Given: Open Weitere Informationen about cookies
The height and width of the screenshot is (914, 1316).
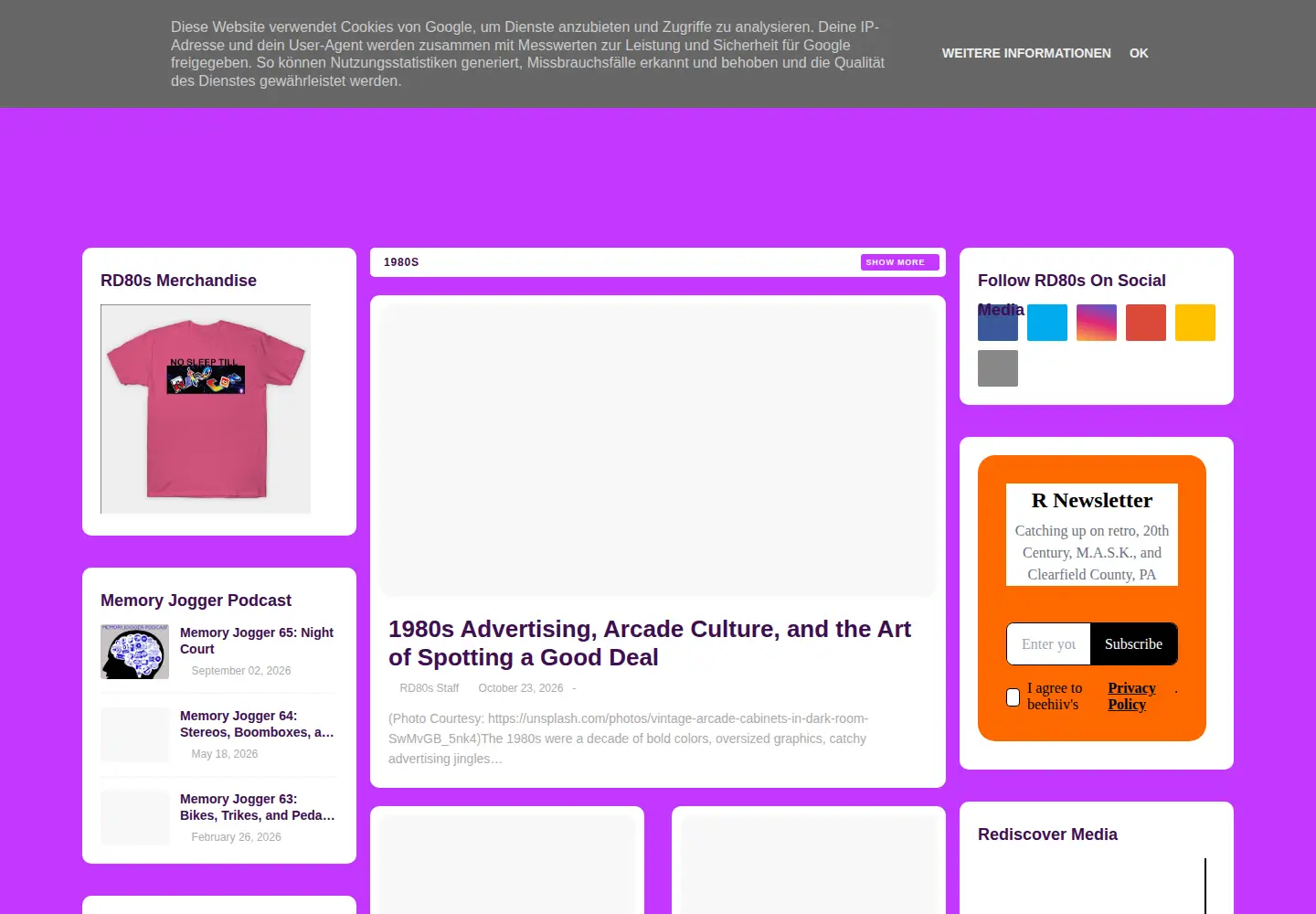Looking at the screenshot, I should (1026, 53).
